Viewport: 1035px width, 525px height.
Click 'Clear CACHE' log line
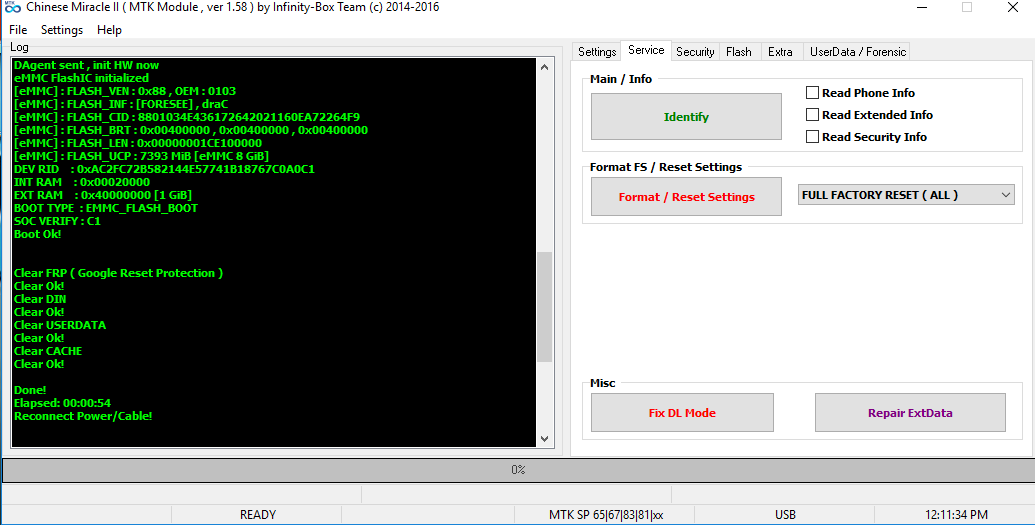[x=48, y=351]
